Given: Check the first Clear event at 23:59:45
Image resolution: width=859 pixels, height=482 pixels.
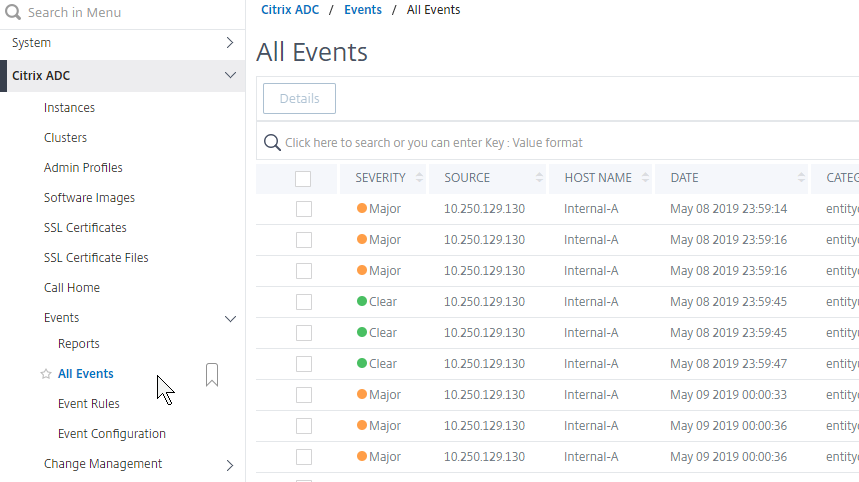Looking at the screenshot, I should pyautogui.click(x=304, y=302).
